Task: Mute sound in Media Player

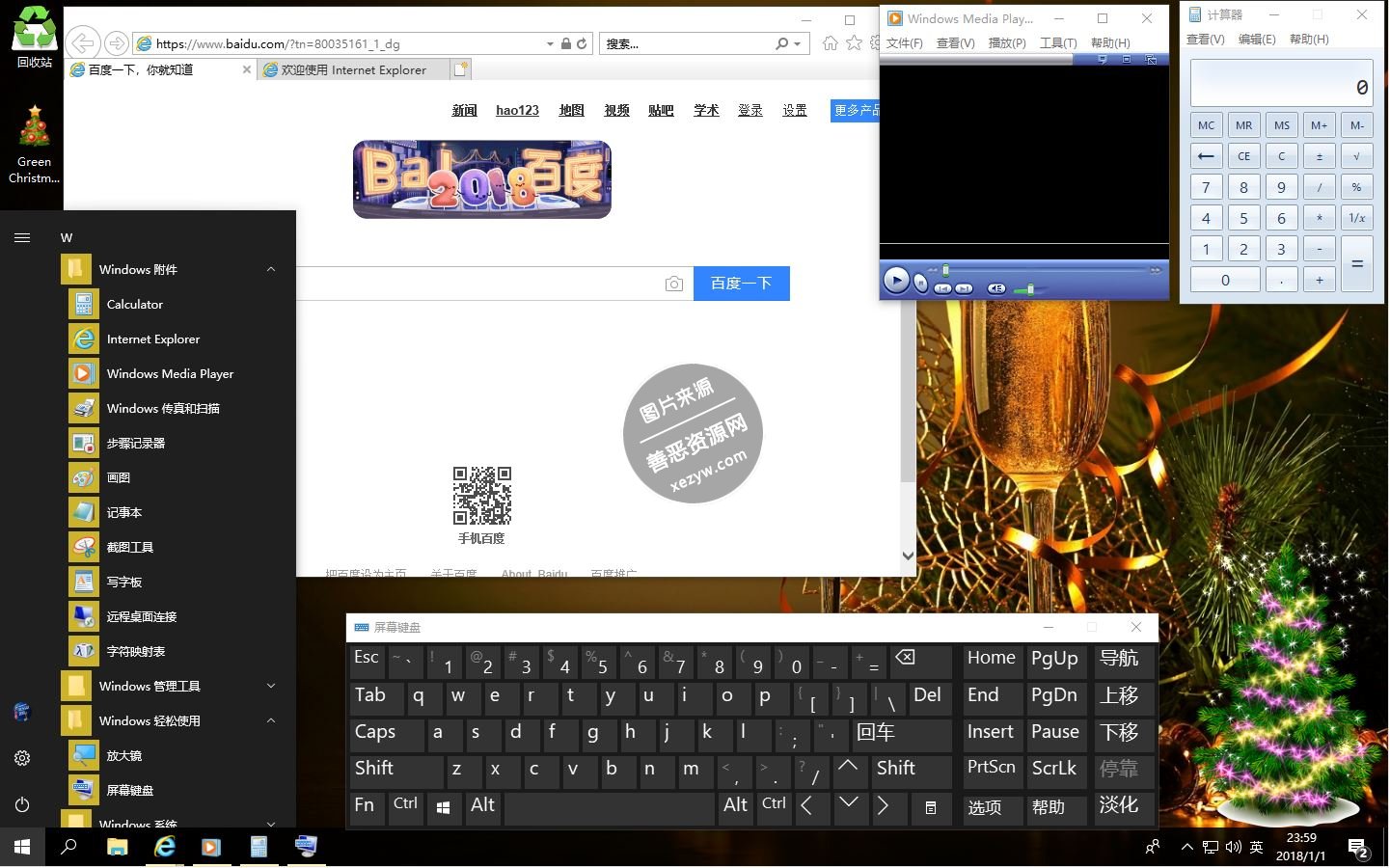Action: pos(996,288)
